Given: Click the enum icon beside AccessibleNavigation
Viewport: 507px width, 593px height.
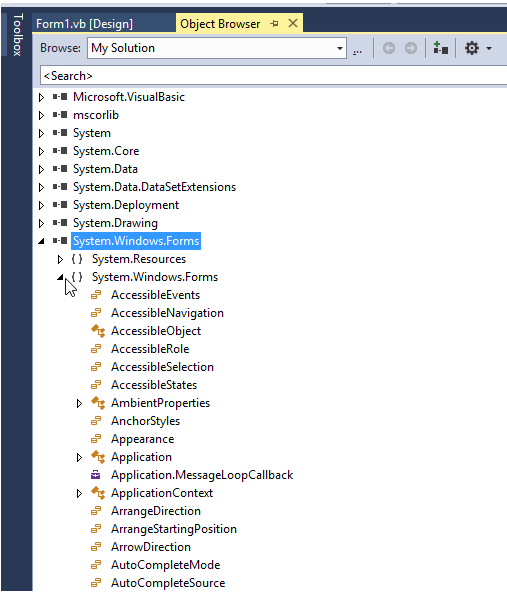Looking at the screenshot, I should pos(96,313).
